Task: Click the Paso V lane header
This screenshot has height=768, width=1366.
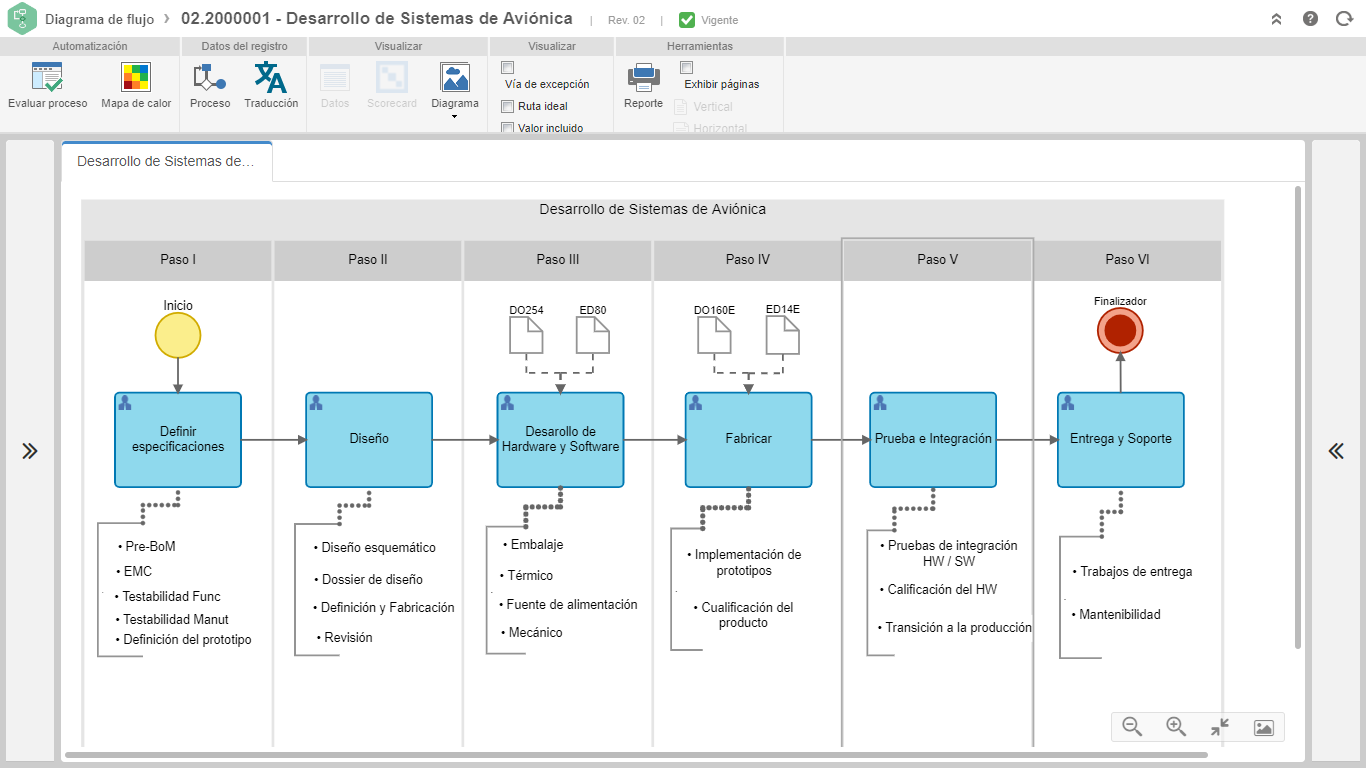Action: (x=938, y=260)
